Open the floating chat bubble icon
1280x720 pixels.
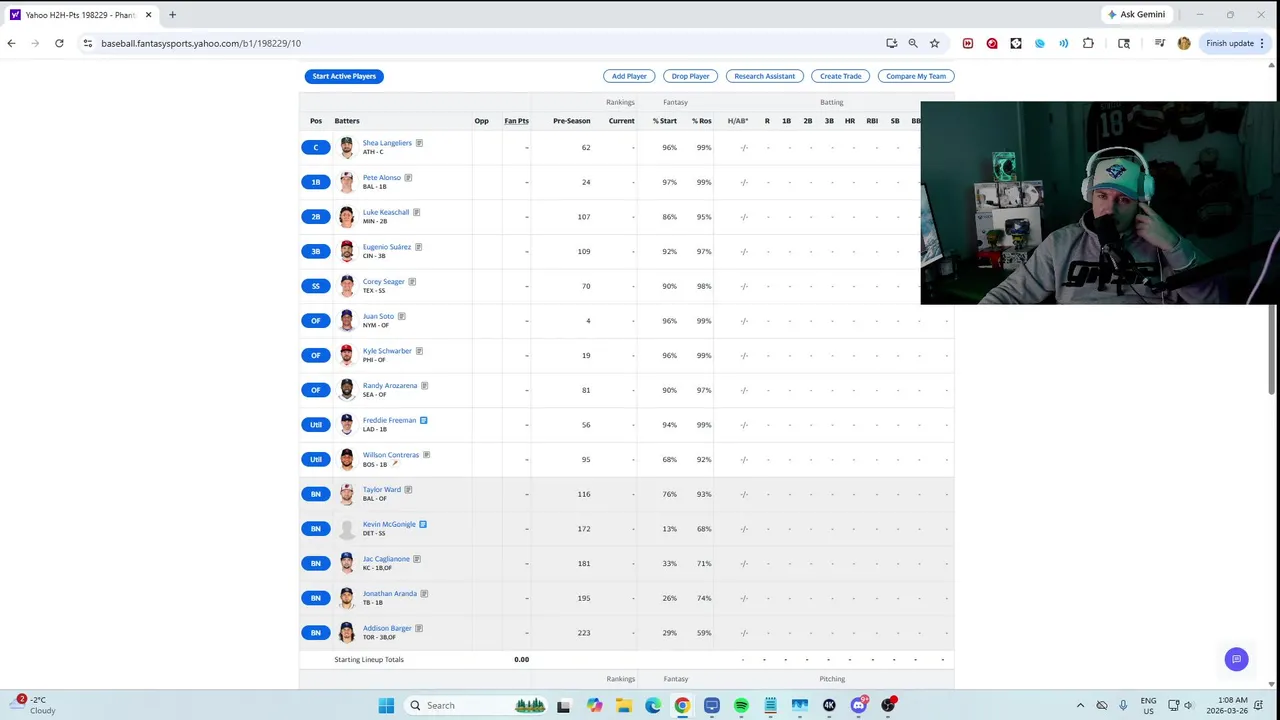tap(1237, 659)
